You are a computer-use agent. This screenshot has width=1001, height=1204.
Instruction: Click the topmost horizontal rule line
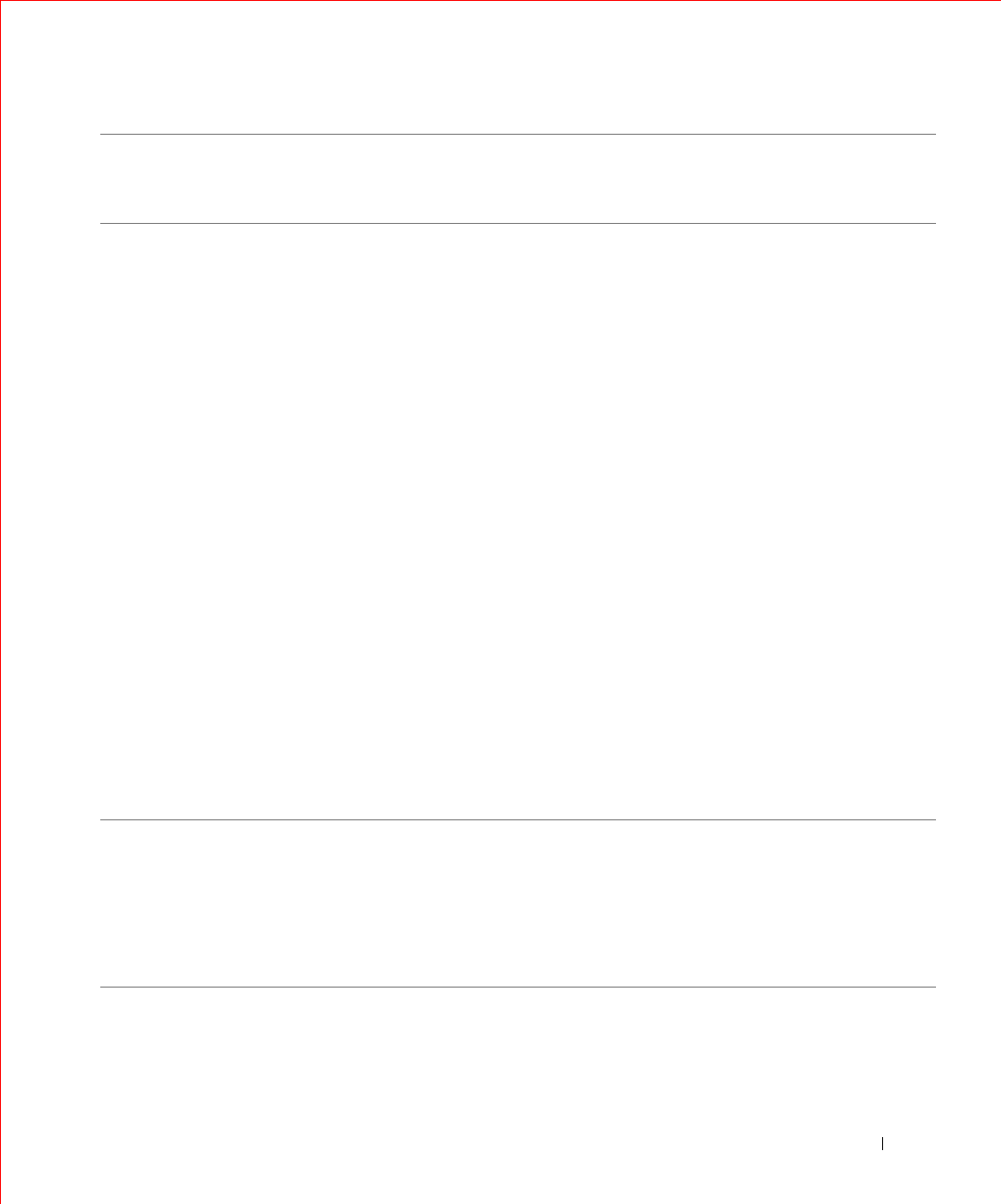517,135
